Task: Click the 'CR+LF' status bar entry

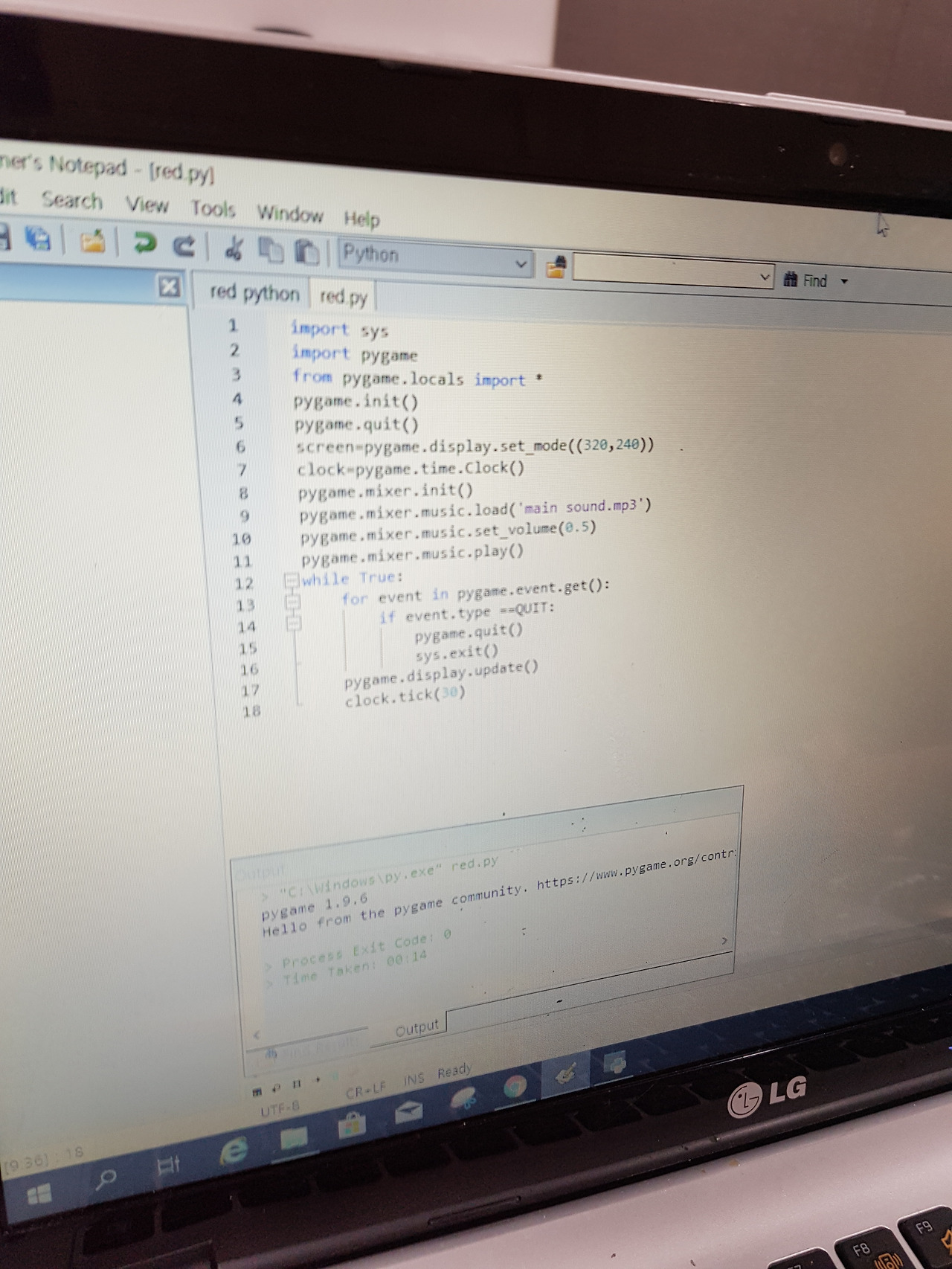Action: pyautogui.click(x=366, y=1090)
